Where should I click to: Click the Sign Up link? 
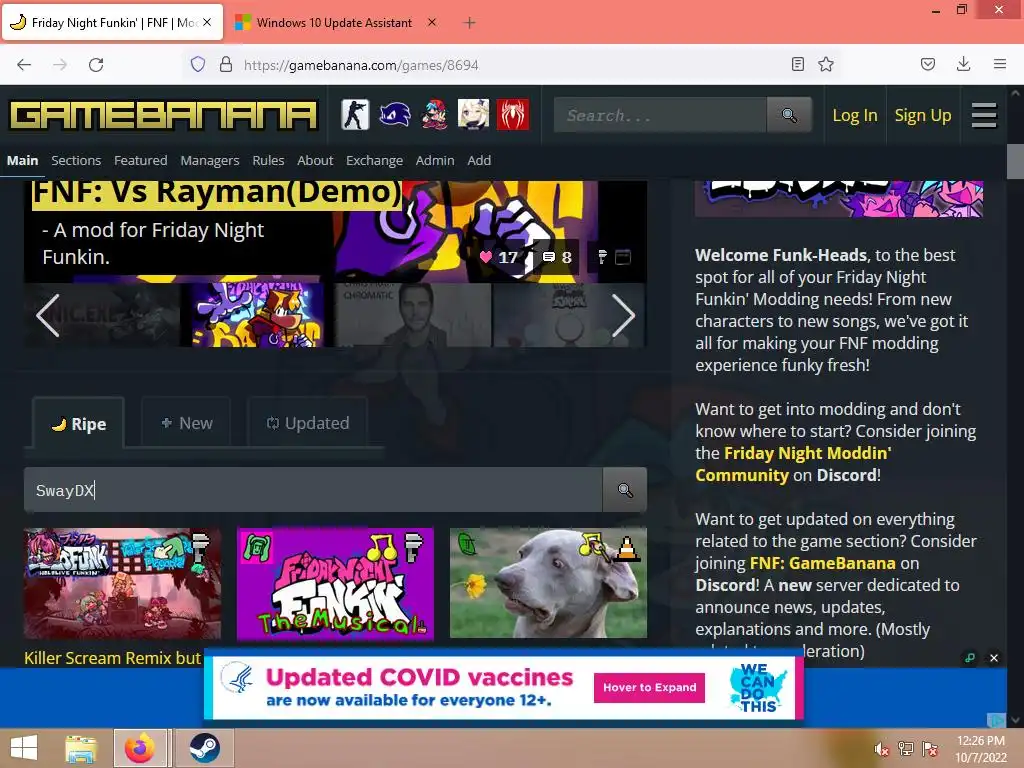click(x=923, y=116)
